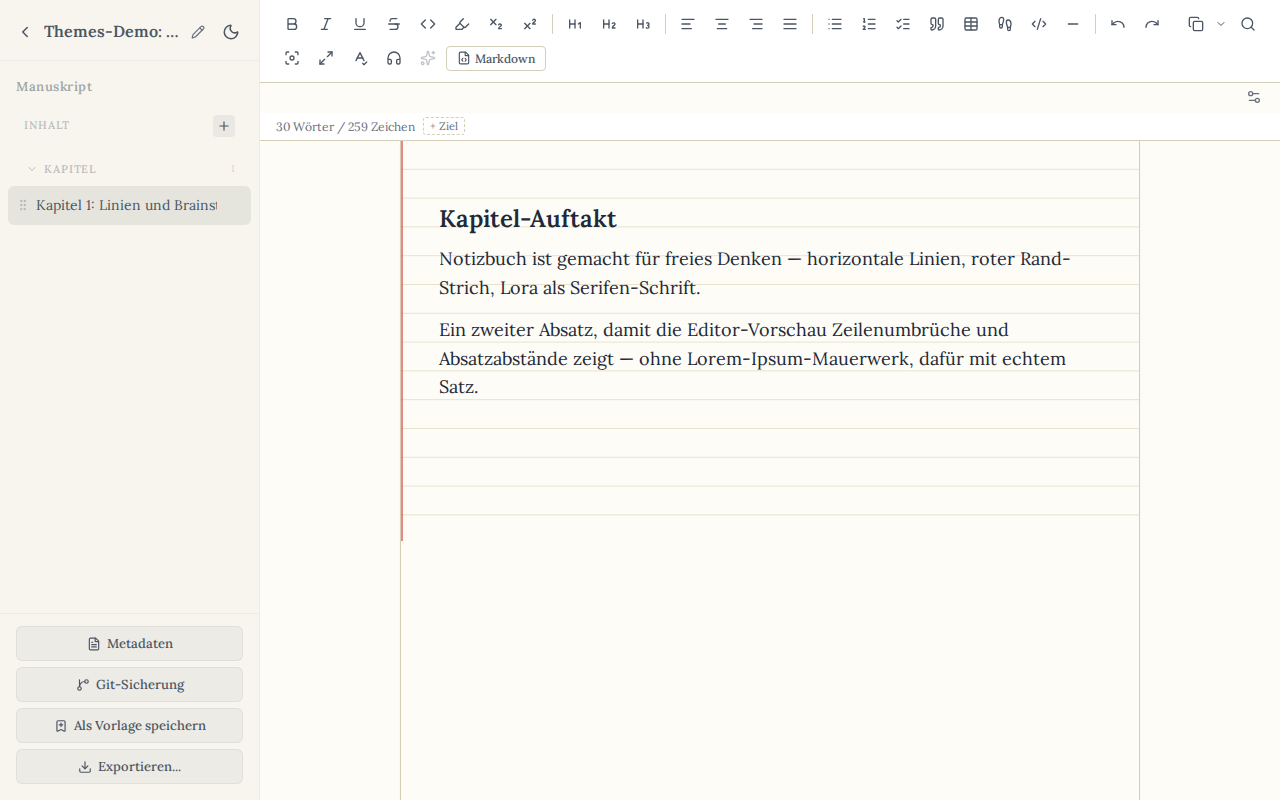This screenshot has height=800, width=1280.
Task: Click the Kapitel-Auftakt heading
Action: (528, 219)
